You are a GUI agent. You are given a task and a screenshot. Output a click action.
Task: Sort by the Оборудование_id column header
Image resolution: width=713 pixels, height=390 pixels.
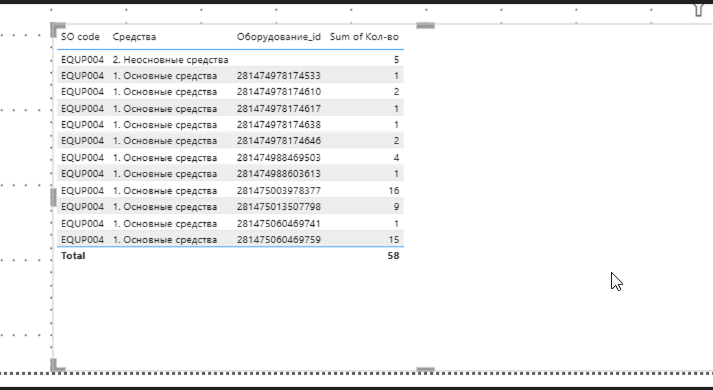tap(278, 37)
